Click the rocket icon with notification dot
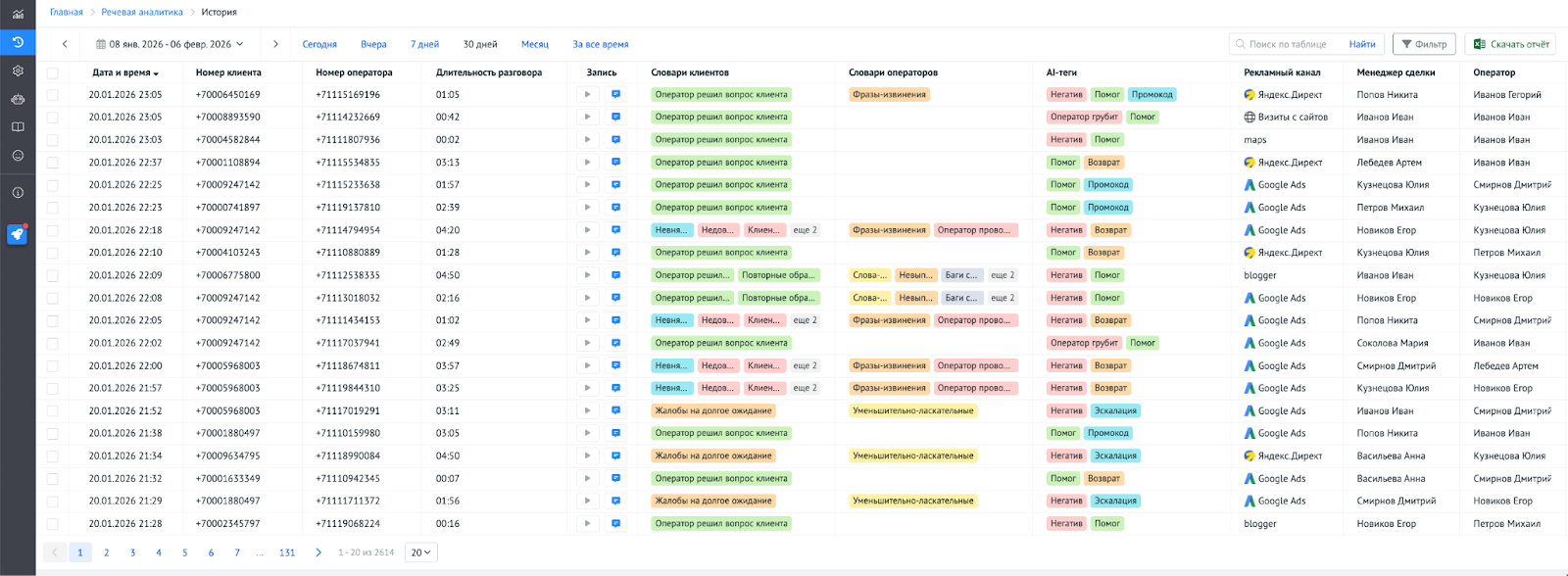This screenshot has height=576, width=1568. coord(18,234)
